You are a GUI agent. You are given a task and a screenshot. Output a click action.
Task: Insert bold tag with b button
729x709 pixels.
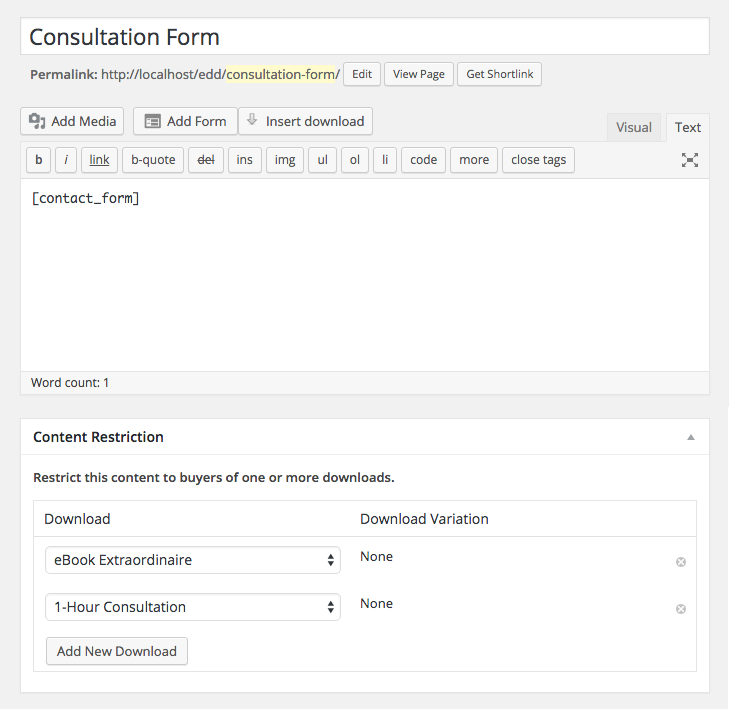[x=39, y=160]
